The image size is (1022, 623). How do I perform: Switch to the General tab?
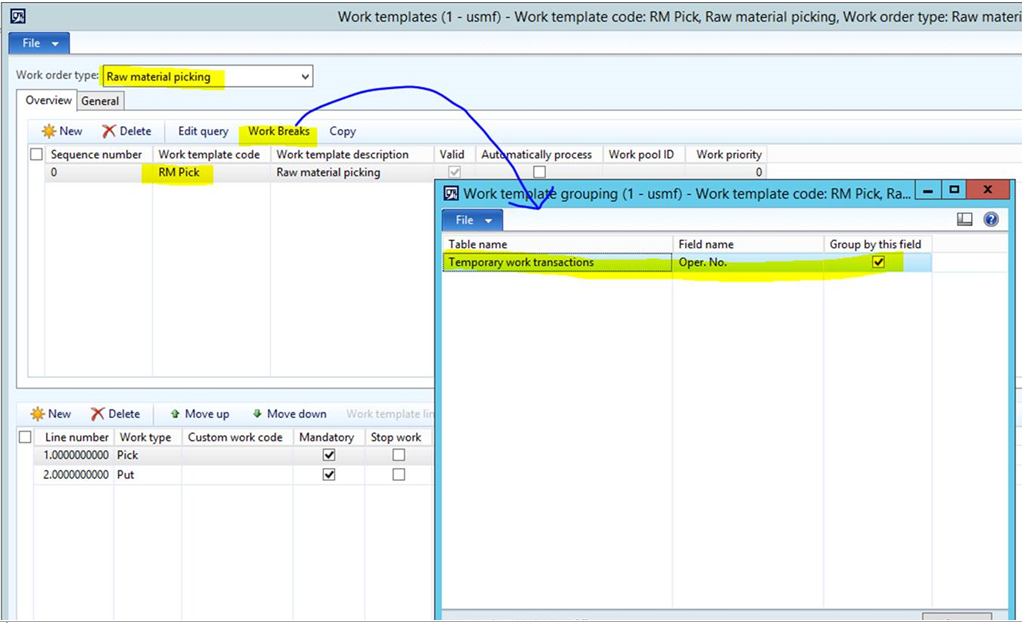pyautogui.click(x=100, y=100)
